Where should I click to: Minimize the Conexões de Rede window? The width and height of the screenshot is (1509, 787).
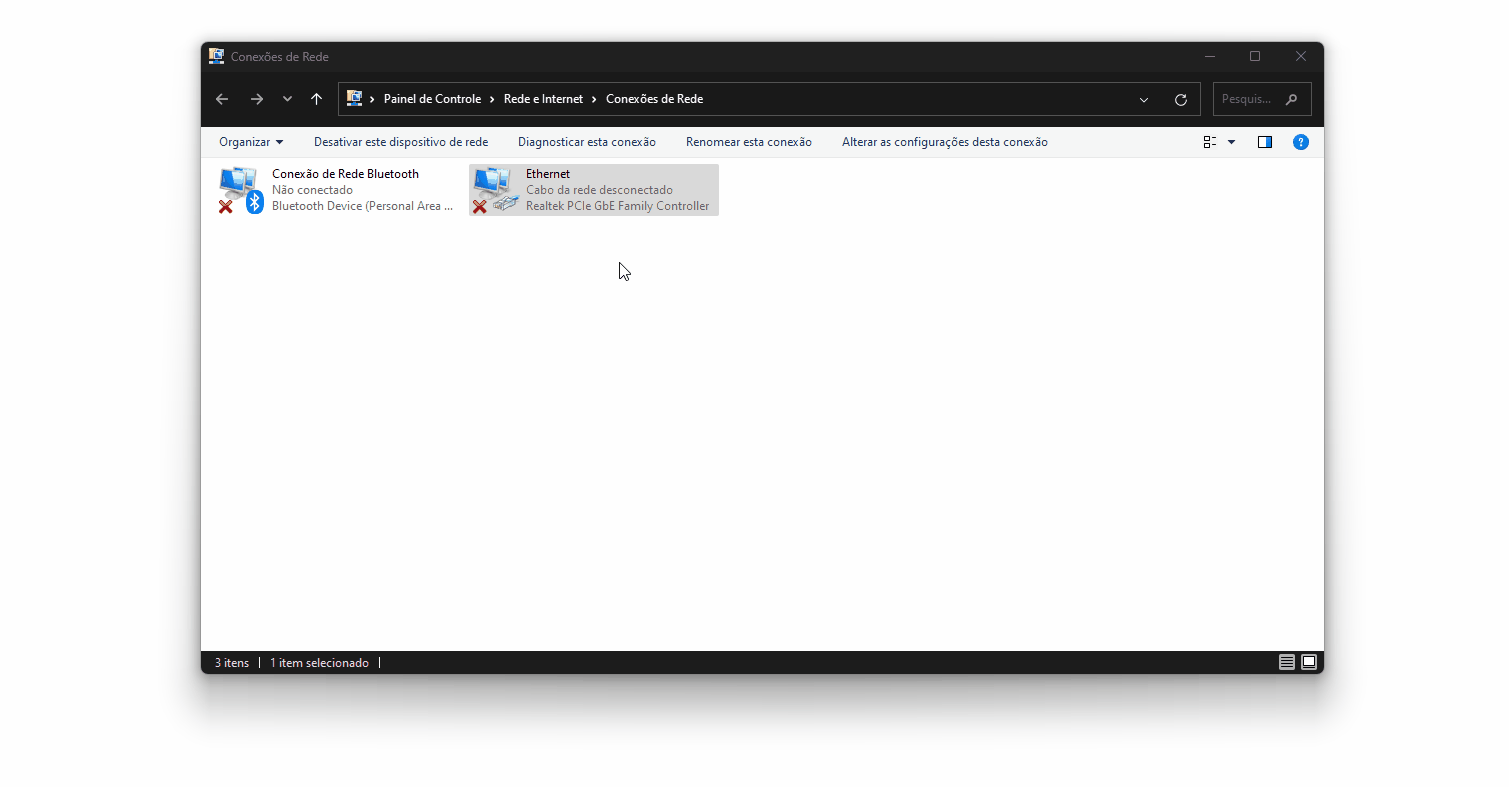click(1210, 57)
